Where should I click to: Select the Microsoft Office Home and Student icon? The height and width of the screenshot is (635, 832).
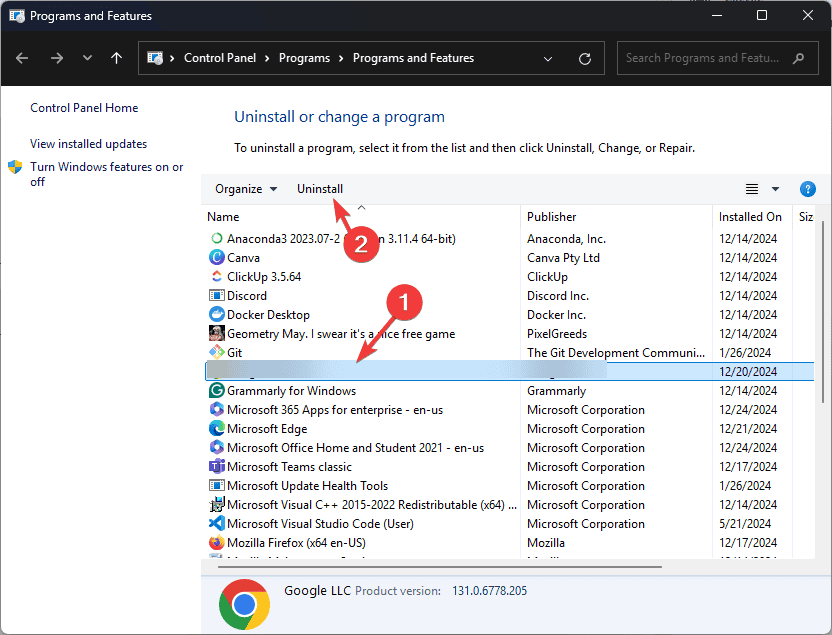click(x=216, y=447)
